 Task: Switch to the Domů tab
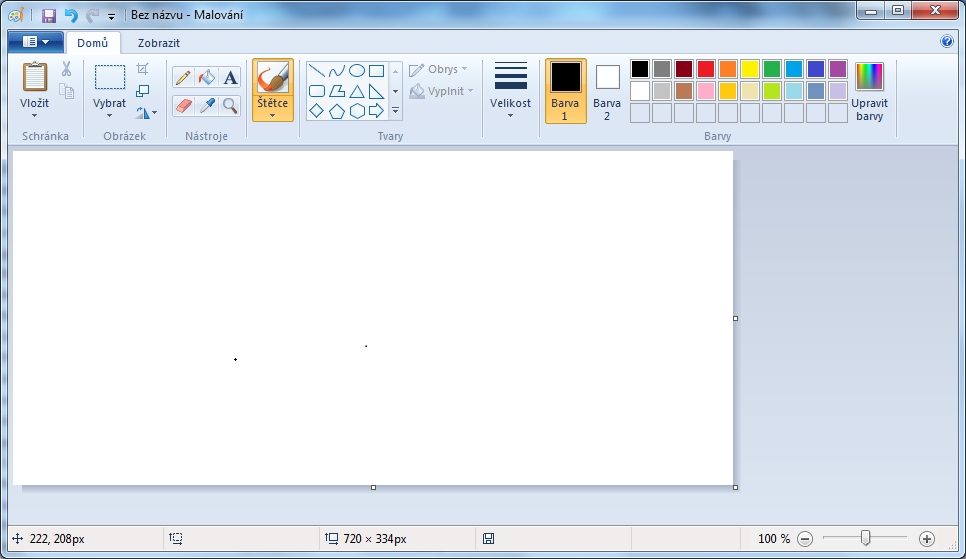[92, 43]
